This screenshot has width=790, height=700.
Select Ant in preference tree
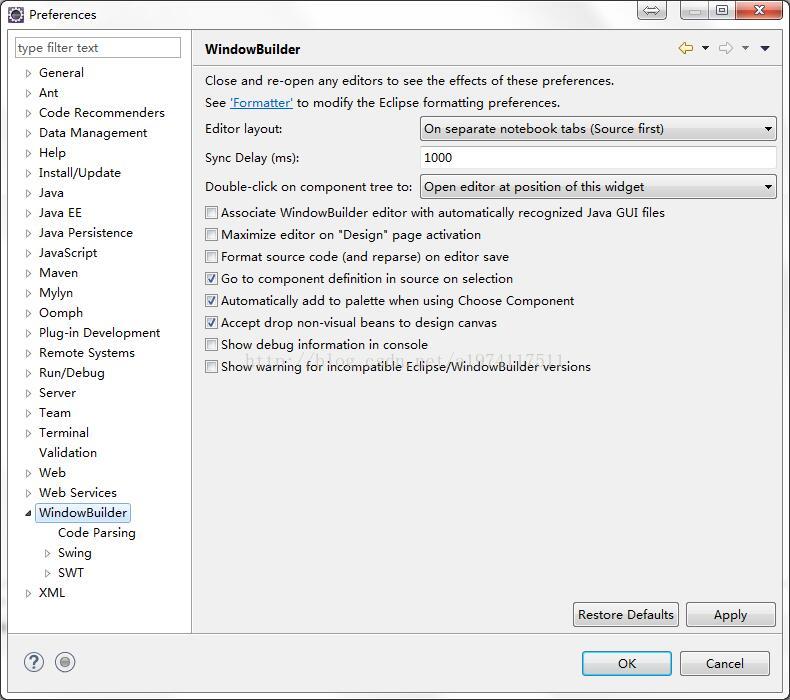[48, 93]
